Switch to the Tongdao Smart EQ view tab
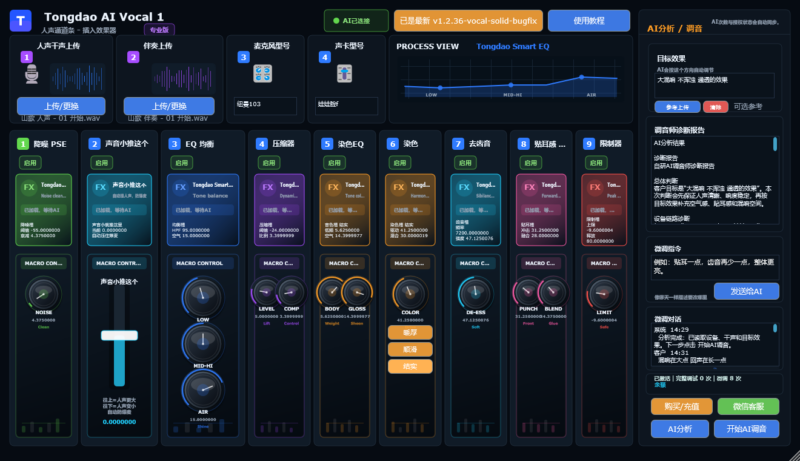This screenshot has width=800, height=461. pos(513,46)
